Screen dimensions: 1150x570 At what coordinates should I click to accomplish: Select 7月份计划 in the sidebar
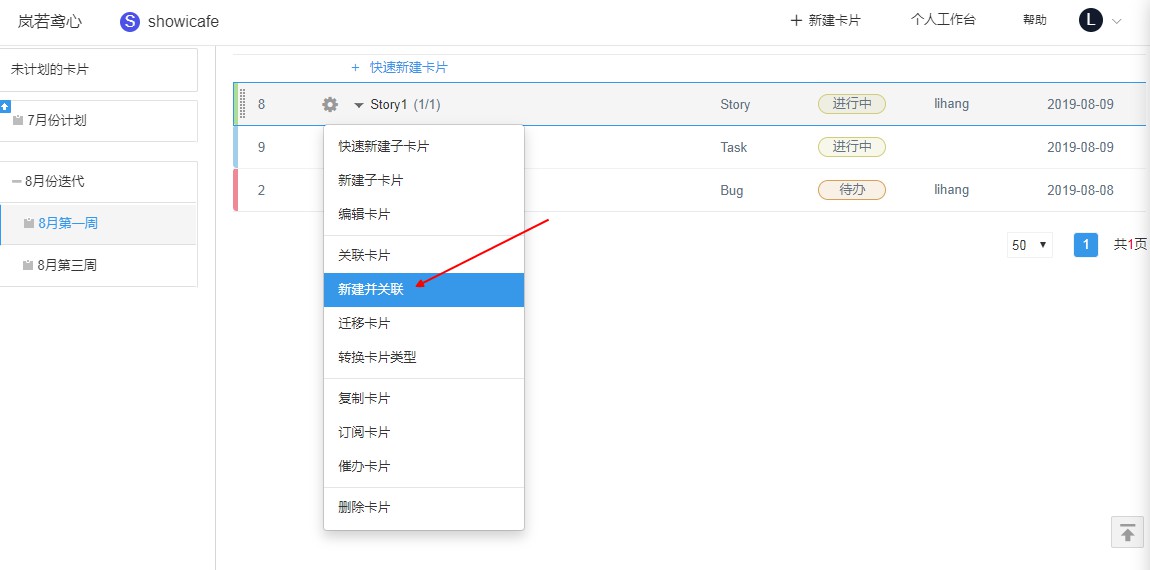(x=98, y=121)
